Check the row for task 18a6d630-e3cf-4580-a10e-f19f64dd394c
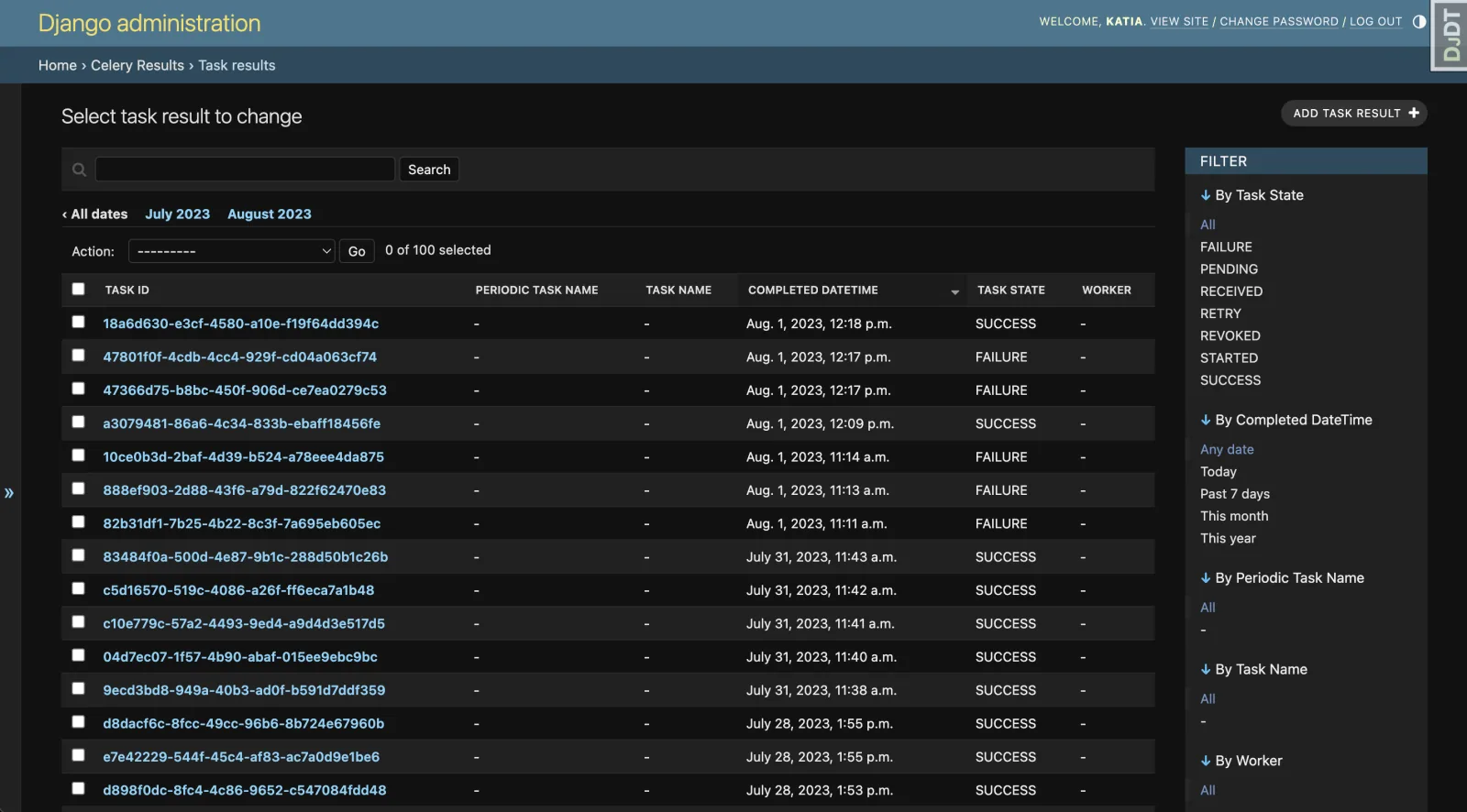1467x812 pixels. pyautogui.click(x=78, y=322)
